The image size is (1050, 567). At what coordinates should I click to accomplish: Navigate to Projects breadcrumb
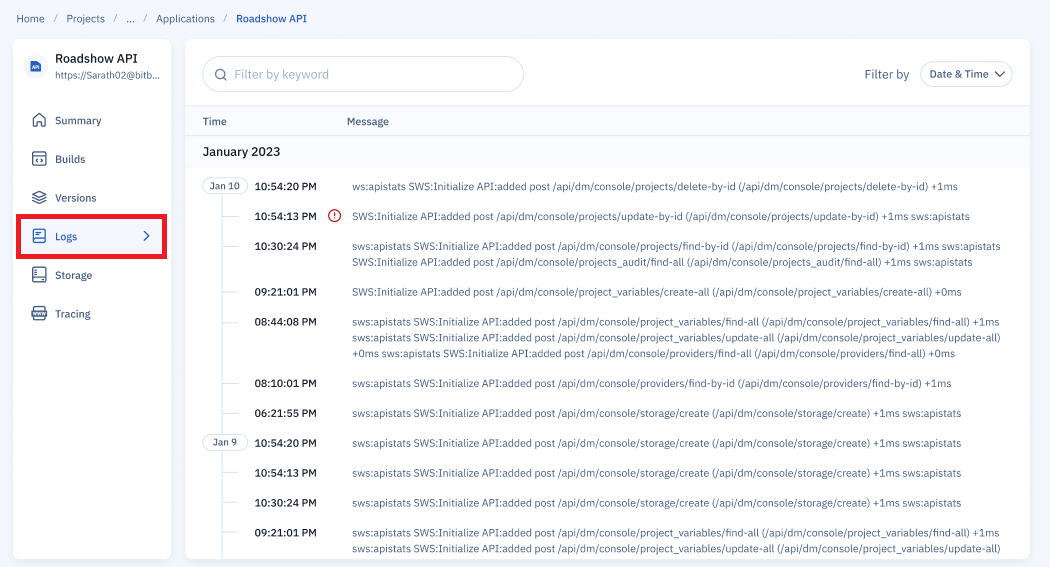pos(85,19)
